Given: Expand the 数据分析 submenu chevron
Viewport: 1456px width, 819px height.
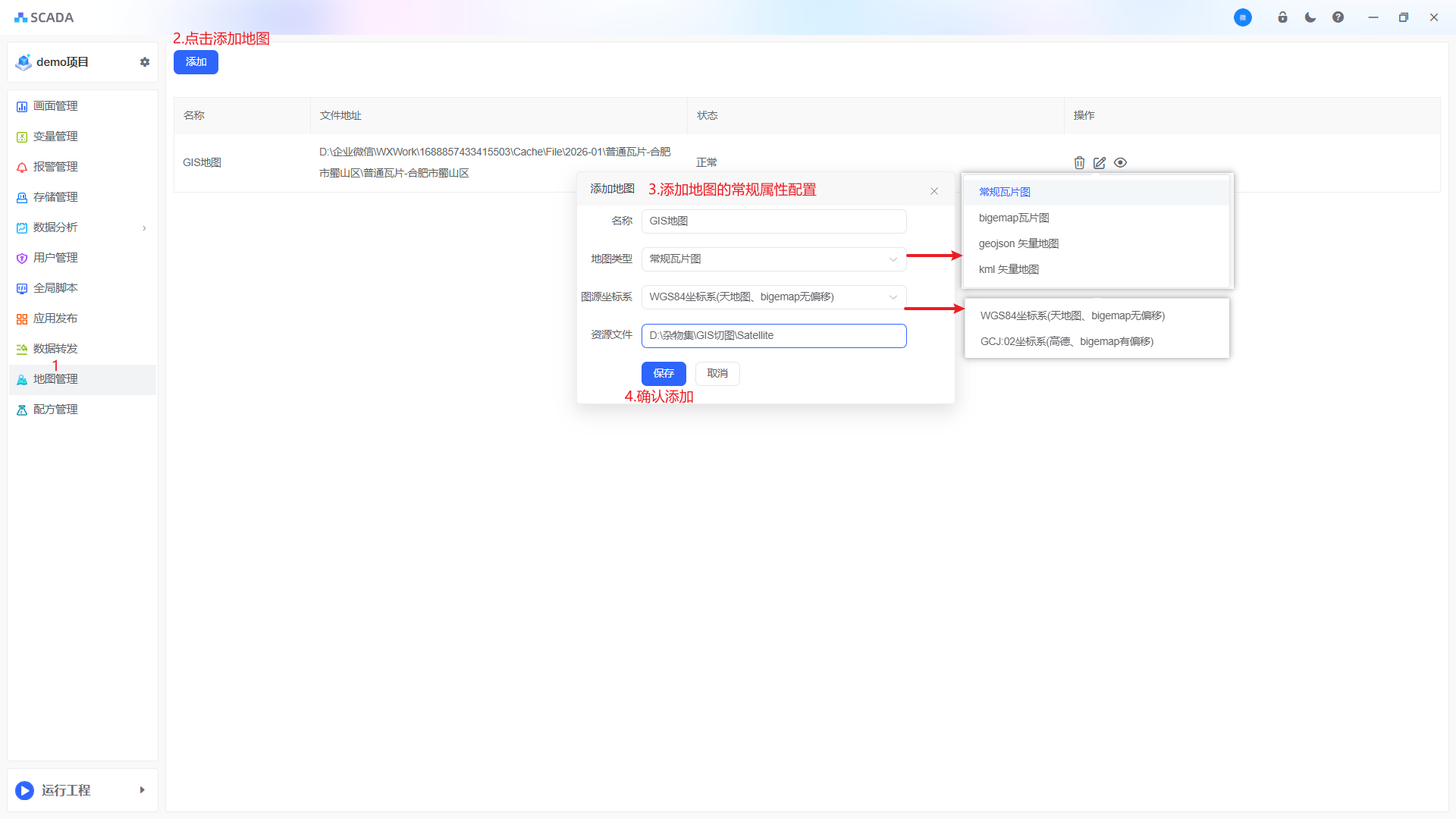Looking at the screenshot, I should pos(144,227).
